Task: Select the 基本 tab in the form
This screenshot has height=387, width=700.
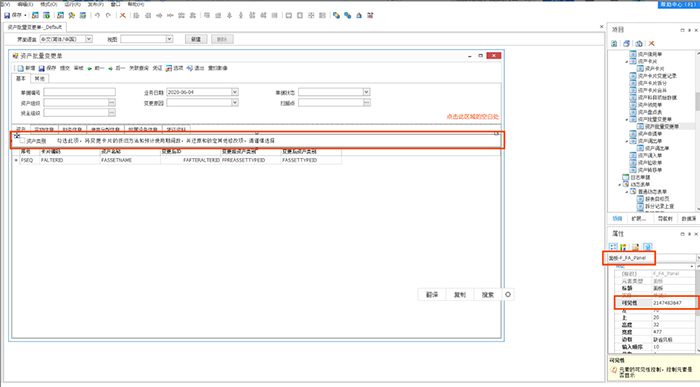Action: pos(21,79)
